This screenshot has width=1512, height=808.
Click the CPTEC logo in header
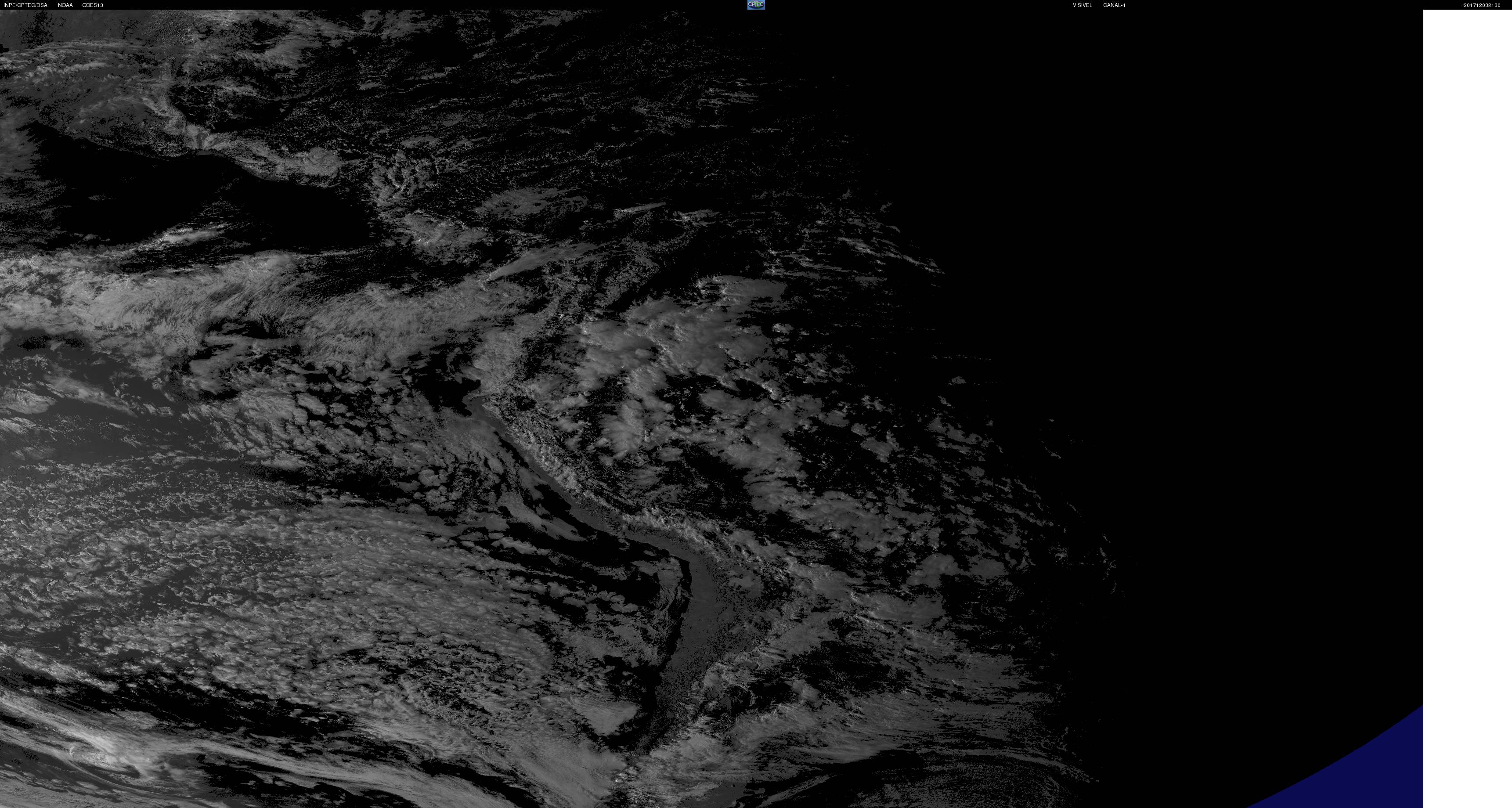(x=755, y=5)
